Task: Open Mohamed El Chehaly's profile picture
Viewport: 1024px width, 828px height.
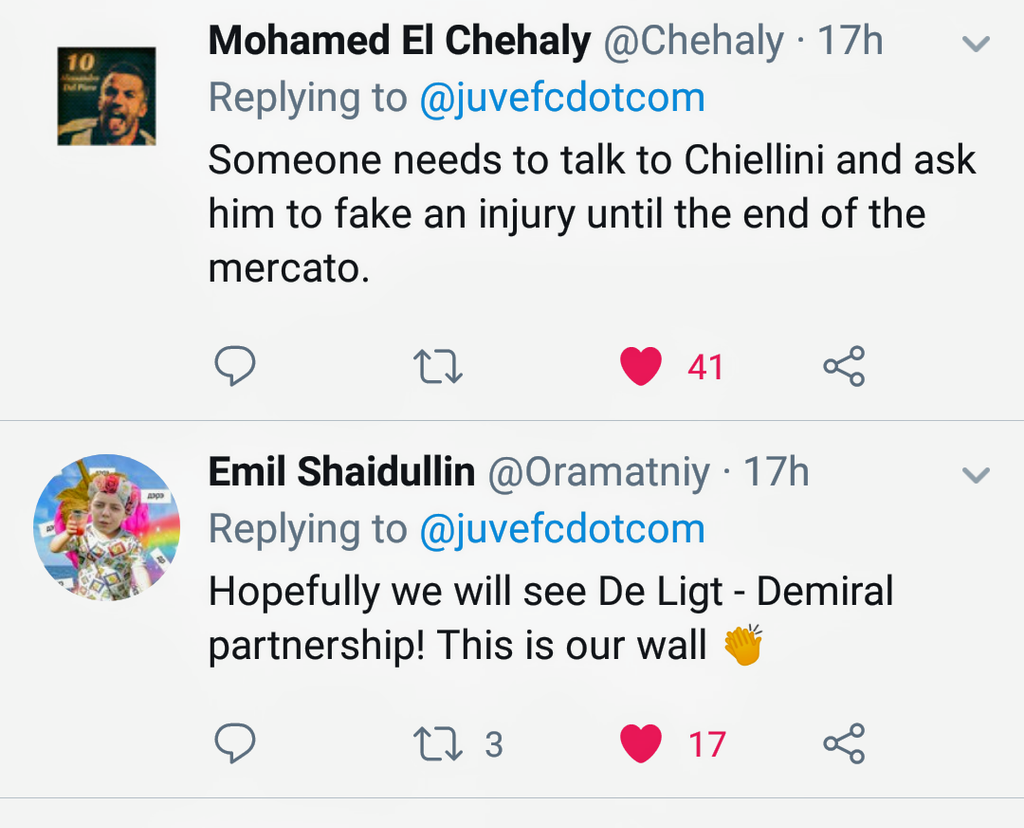Action: tap(107, 96)
